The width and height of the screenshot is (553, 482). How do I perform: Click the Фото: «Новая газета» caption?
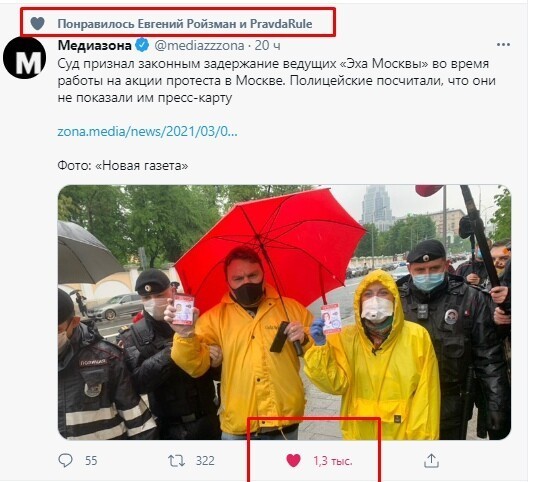tap(123, 165)
